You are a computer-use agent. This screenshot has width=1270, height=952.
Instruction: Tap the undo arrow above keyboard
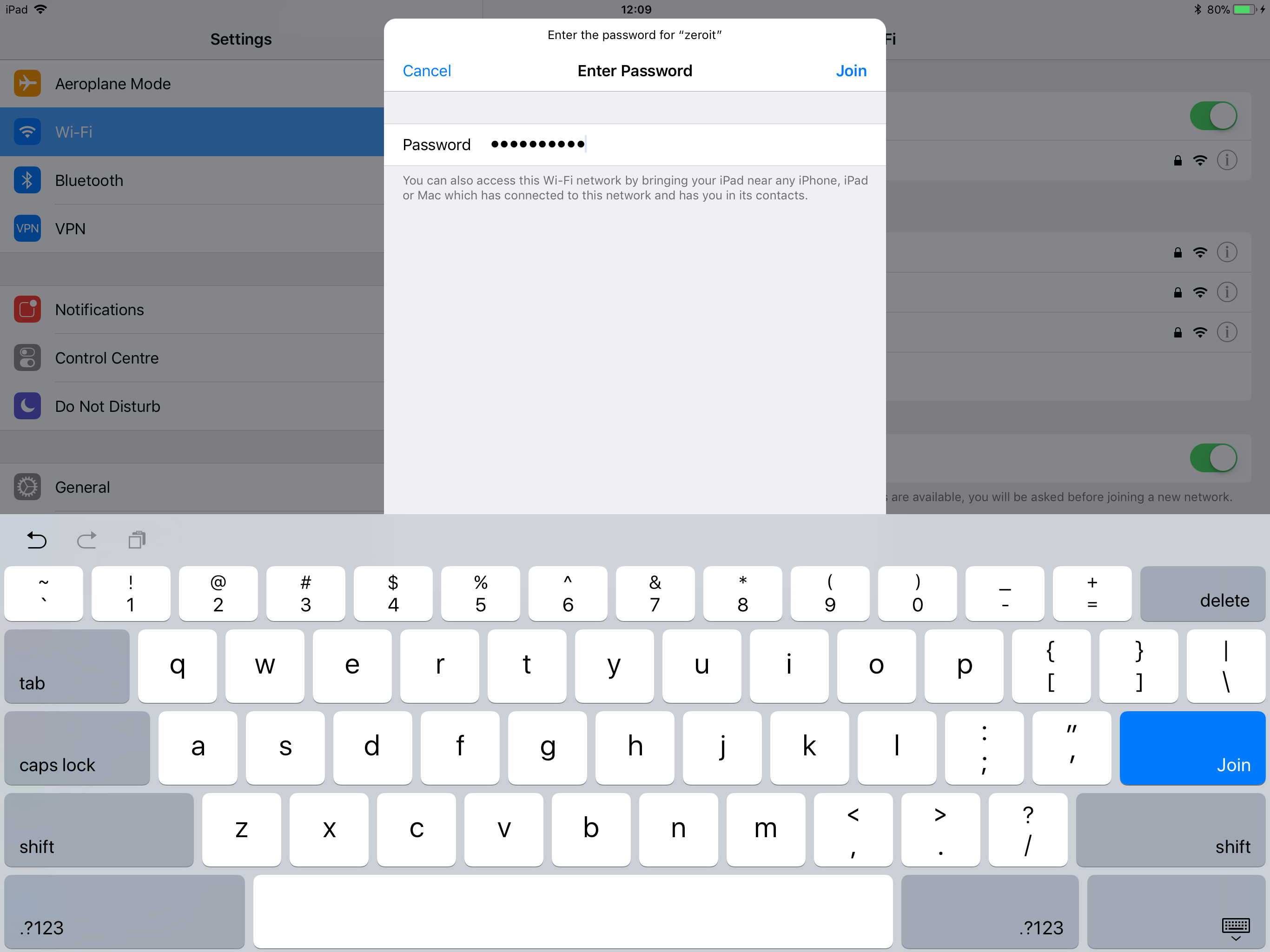[x=36, y=540]
